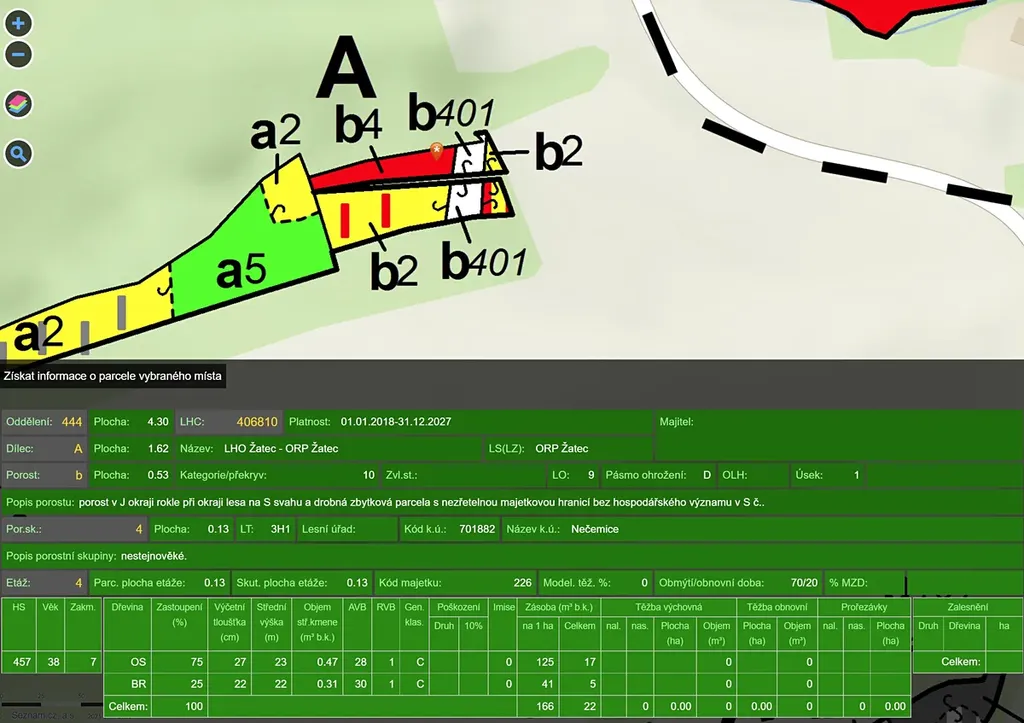
Task: Open the map search tool
Action: [18, 153]
